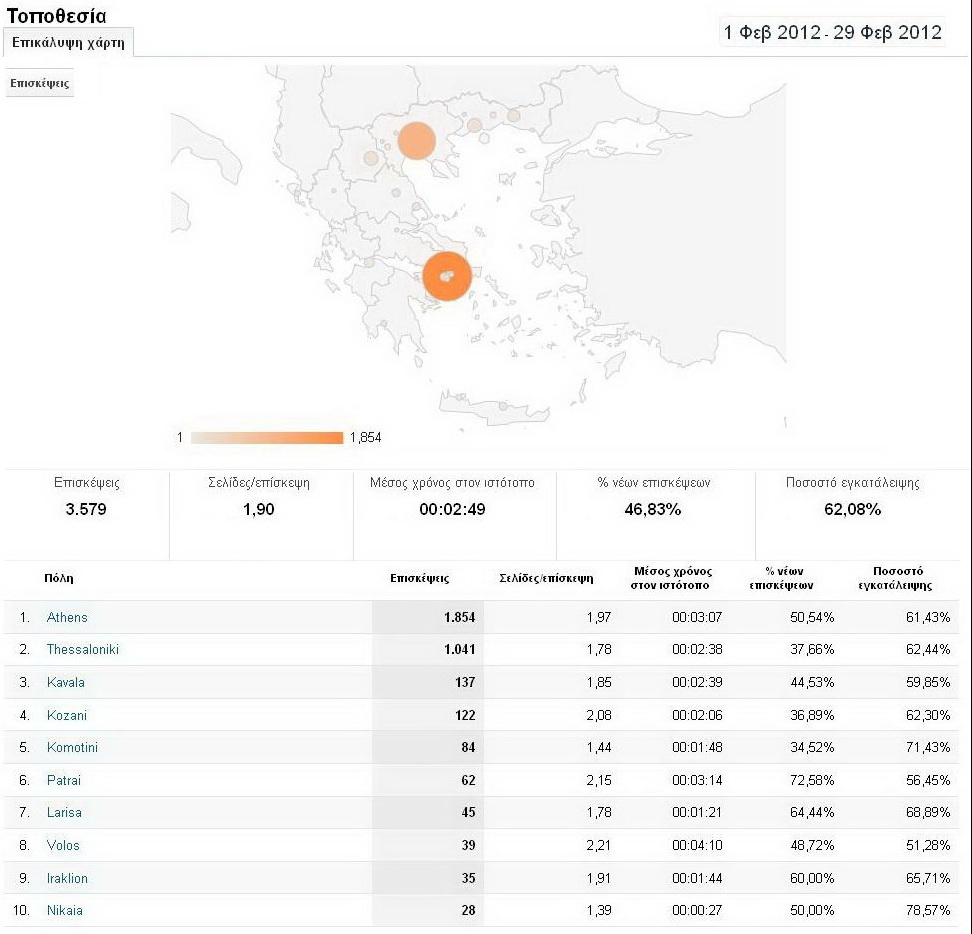Click Athens visits cell 1.854
The width and height of the screenshot is (972, 934).
(x=459, y=617)
